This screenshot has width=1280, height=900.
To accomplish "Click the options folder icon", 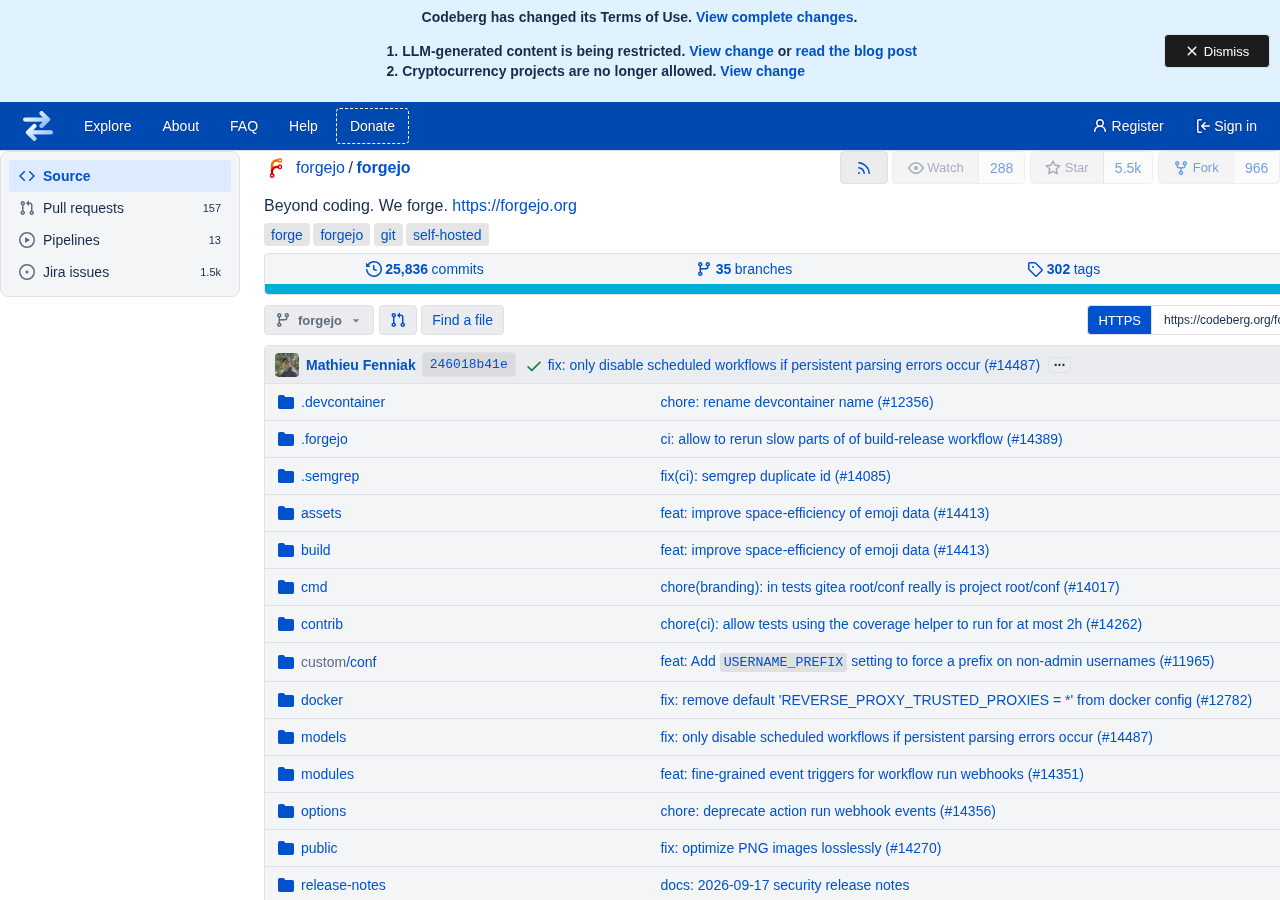I will [x=286, y=811].
